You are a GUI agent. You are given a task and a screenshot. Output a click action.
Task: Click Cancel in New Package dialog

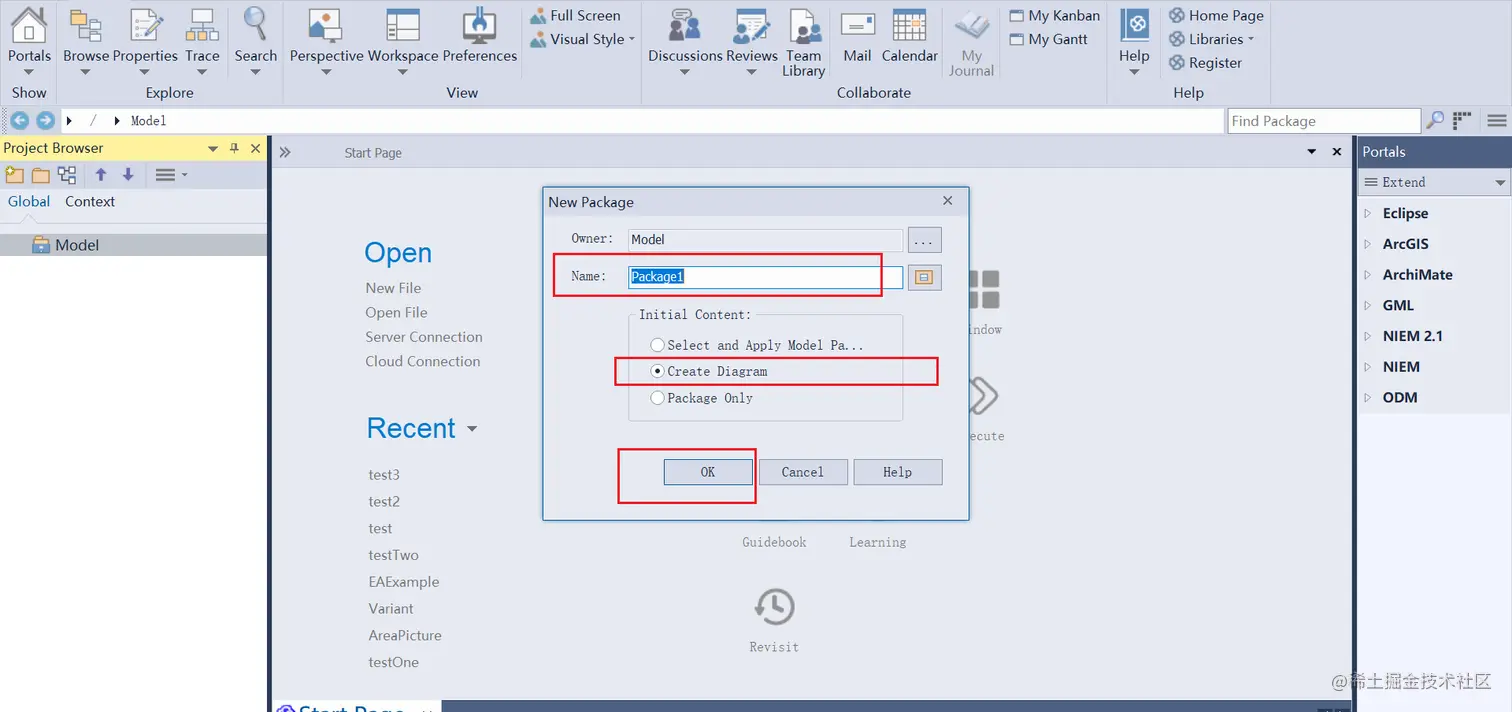(803, 472)
